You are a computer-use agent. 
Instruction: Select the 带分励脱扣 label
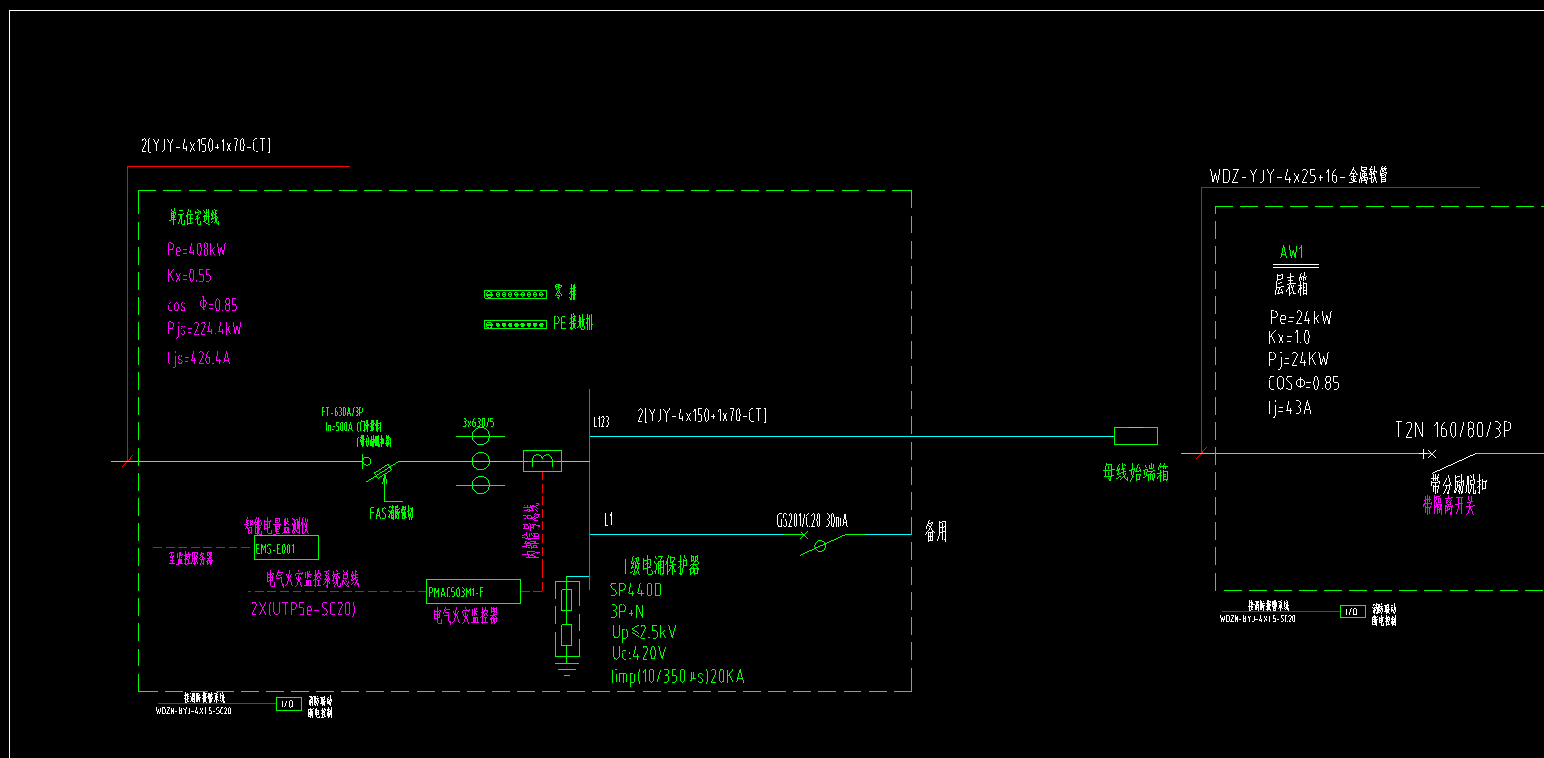pyautogui.click(x=1459, y=484)
